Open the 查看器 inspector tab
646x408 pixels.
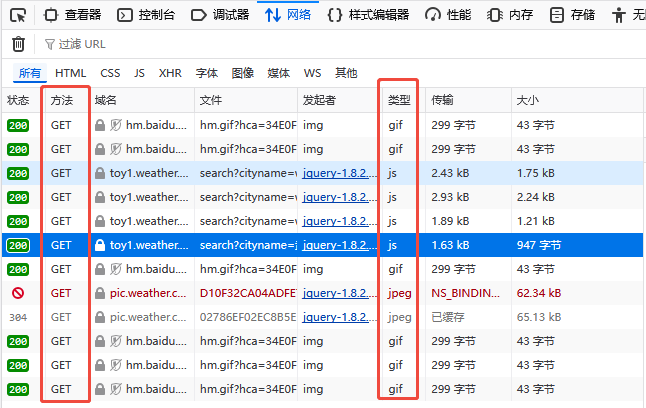point(73,15)
